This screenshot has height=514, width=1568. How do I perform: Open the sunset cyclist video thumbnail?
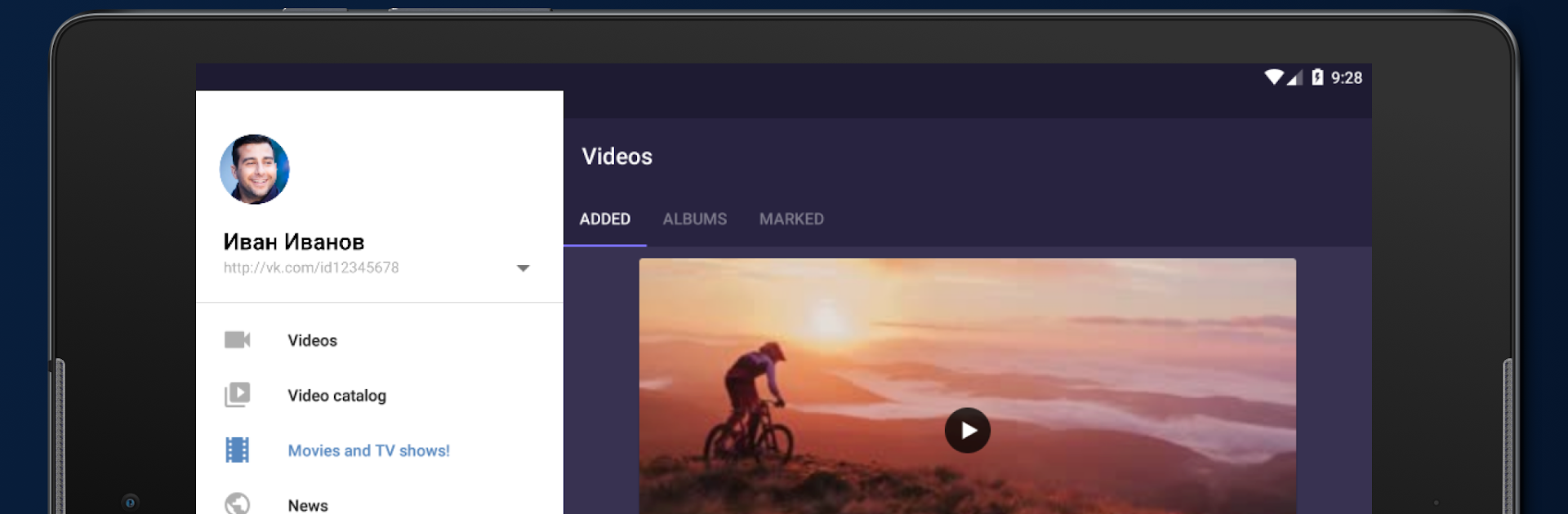pyautogui.click(x=968, y=386)
